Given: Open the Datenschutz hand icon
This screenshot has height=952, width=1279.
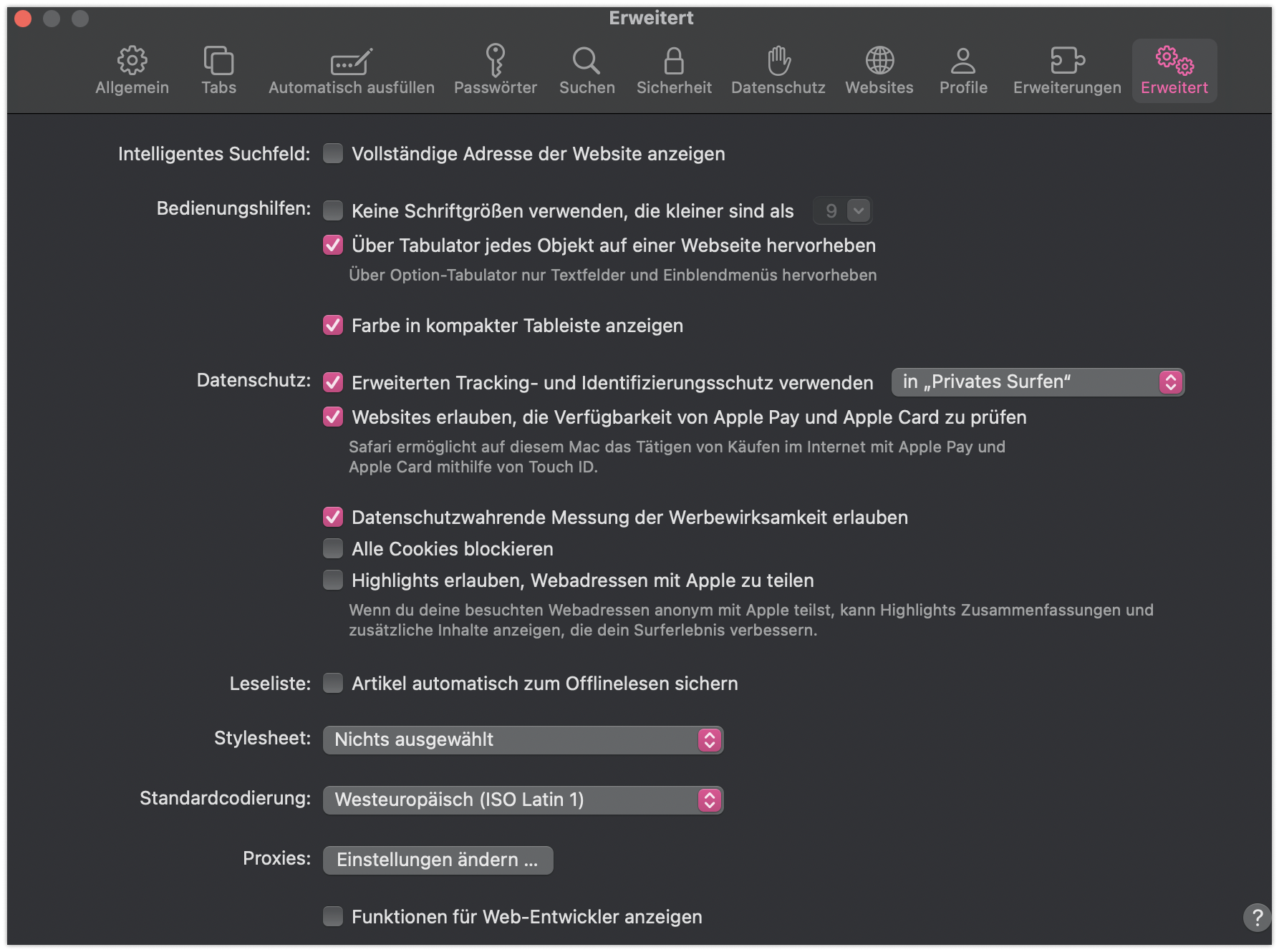Looking at the screenshot, I should [778, 61].
